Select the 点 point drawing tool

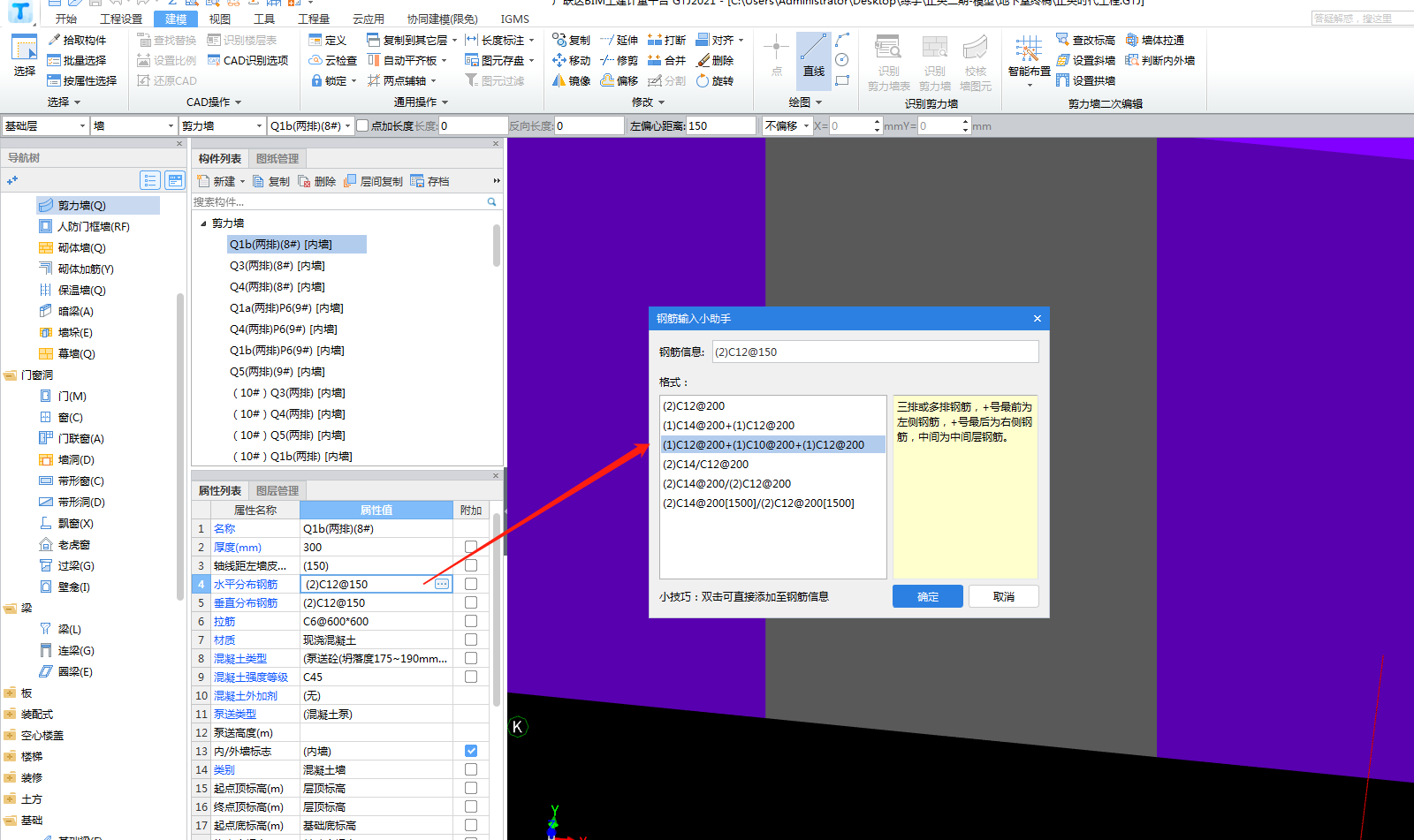pyautogui.click(x=776, y=57)
